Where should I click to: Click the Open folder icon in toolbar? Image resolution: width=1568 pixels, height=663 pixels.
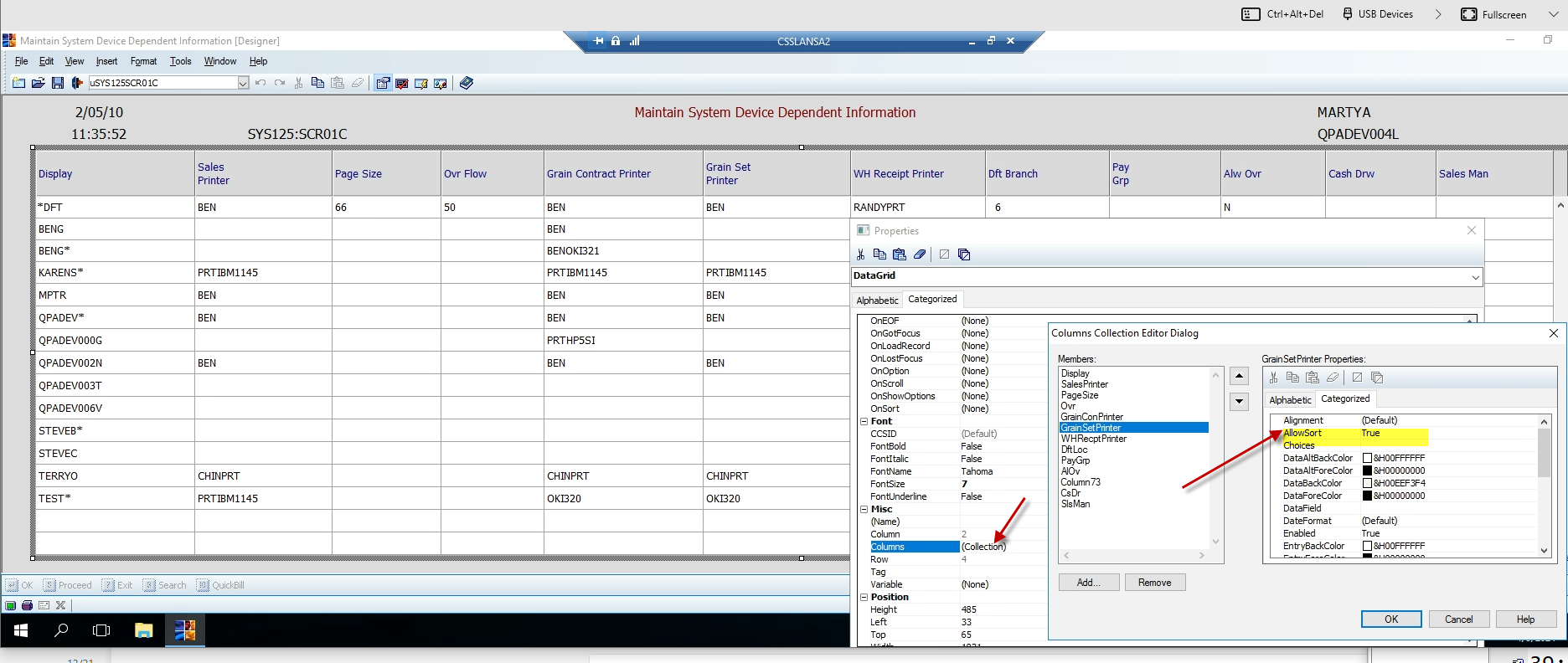pos(38,83)
